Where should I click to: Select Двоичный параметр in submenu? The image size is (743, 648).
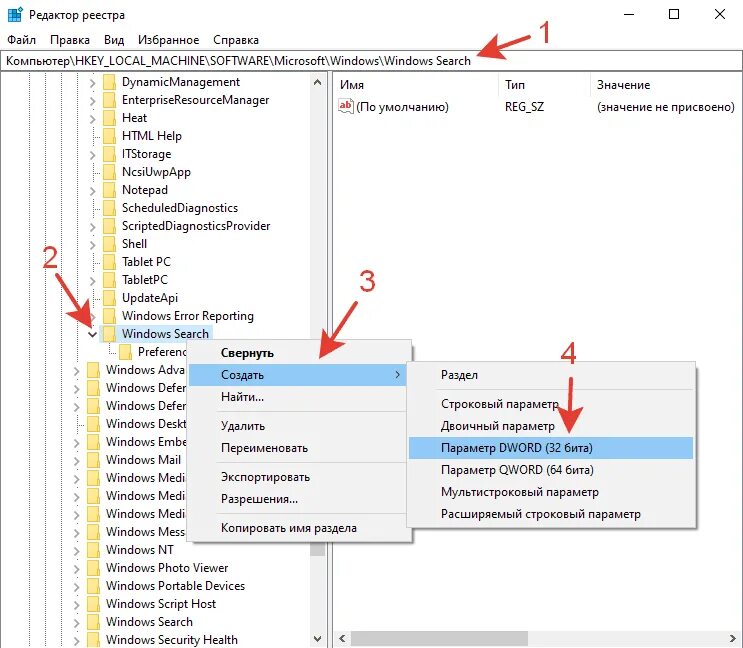[551, 426]
